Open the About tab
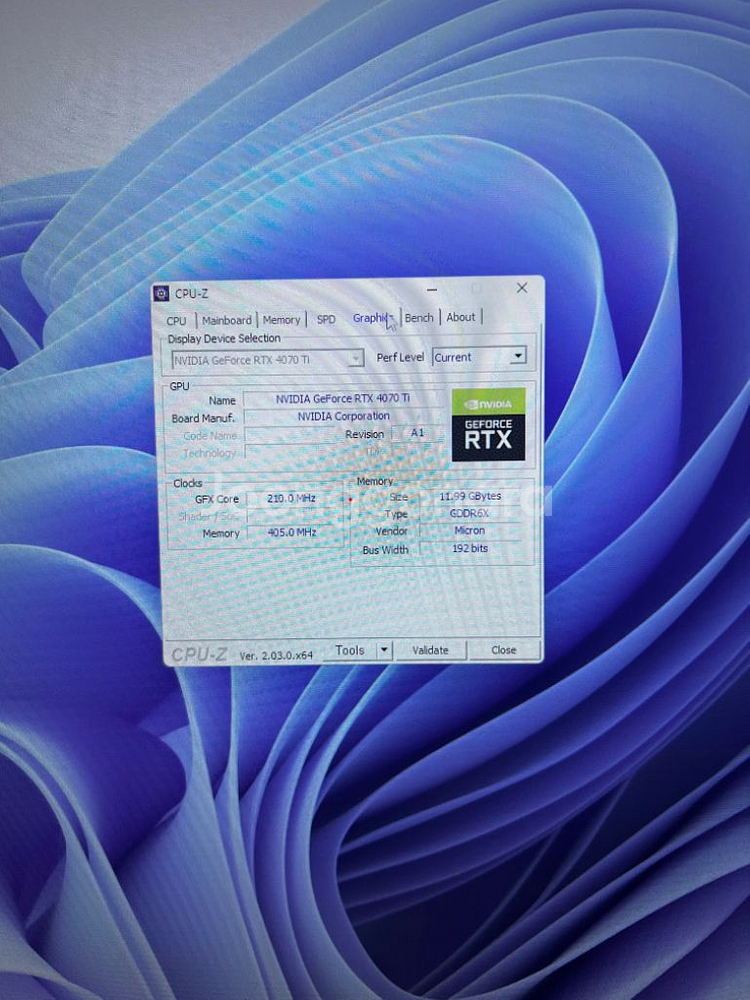Screen dimensions: 750x1000 [460, 317]
